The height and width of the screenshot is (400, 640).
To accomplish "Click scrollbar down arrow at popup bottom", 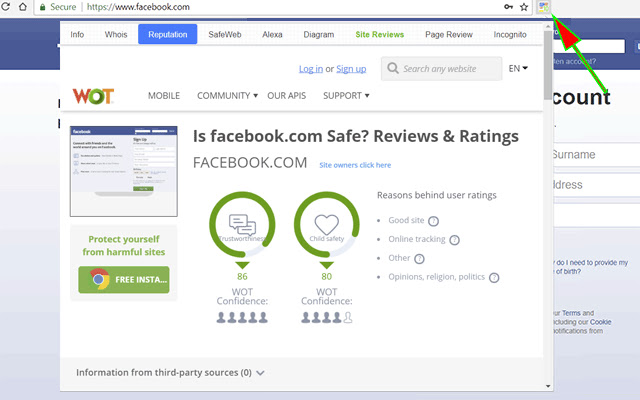I will click(548, 386).
